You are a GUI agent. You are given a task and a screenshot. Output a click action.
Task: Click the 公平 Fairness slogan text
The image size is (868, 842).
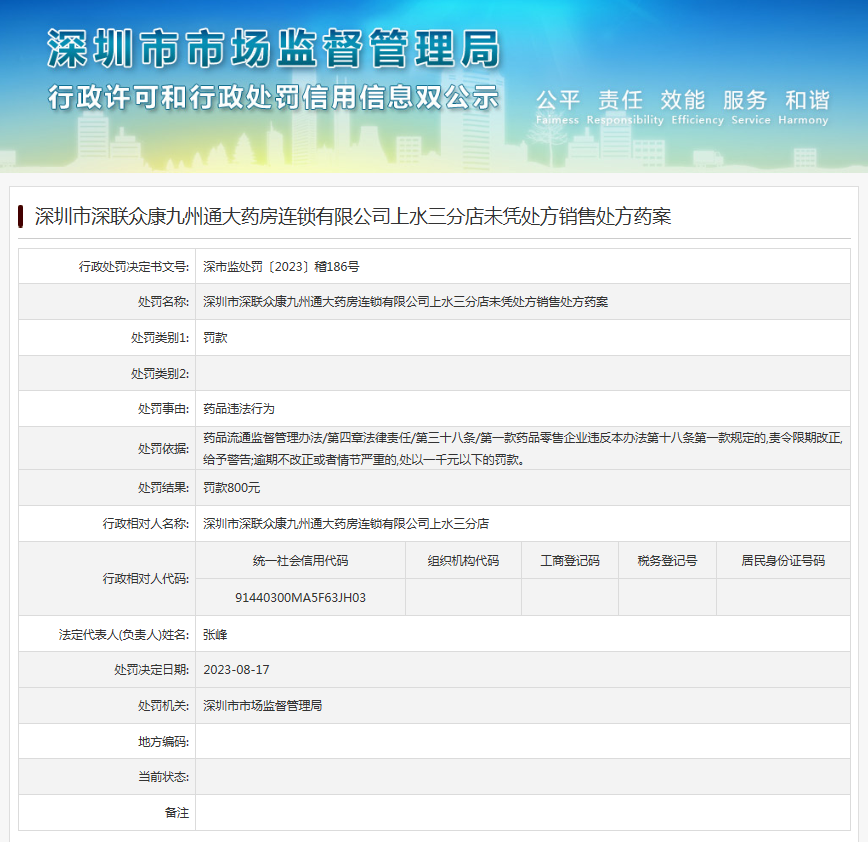(x=557, y=107)
